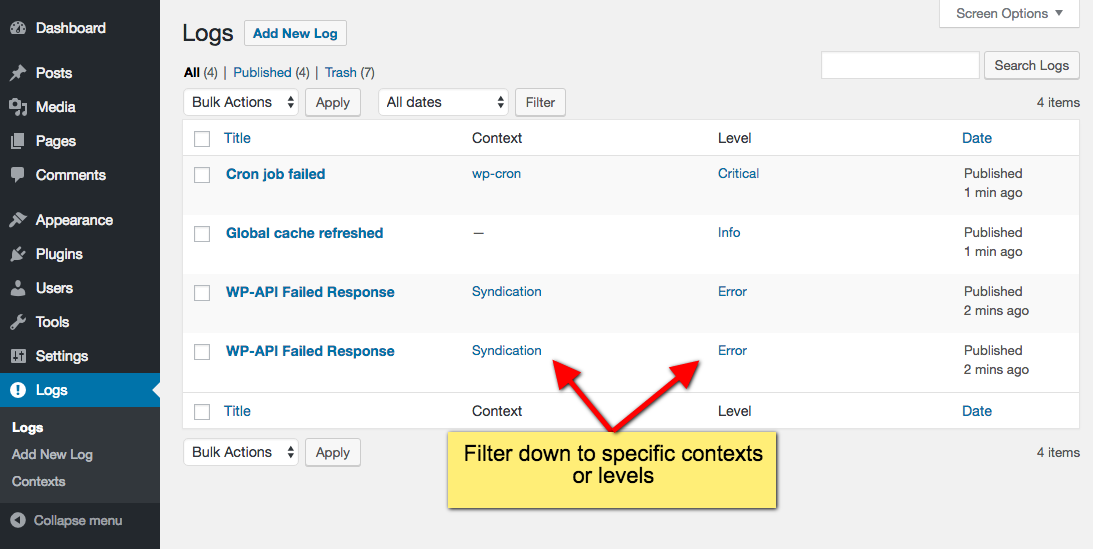Open the All dates dropdown
Screen dimensions: 1093x549
[x=443, y=102]
